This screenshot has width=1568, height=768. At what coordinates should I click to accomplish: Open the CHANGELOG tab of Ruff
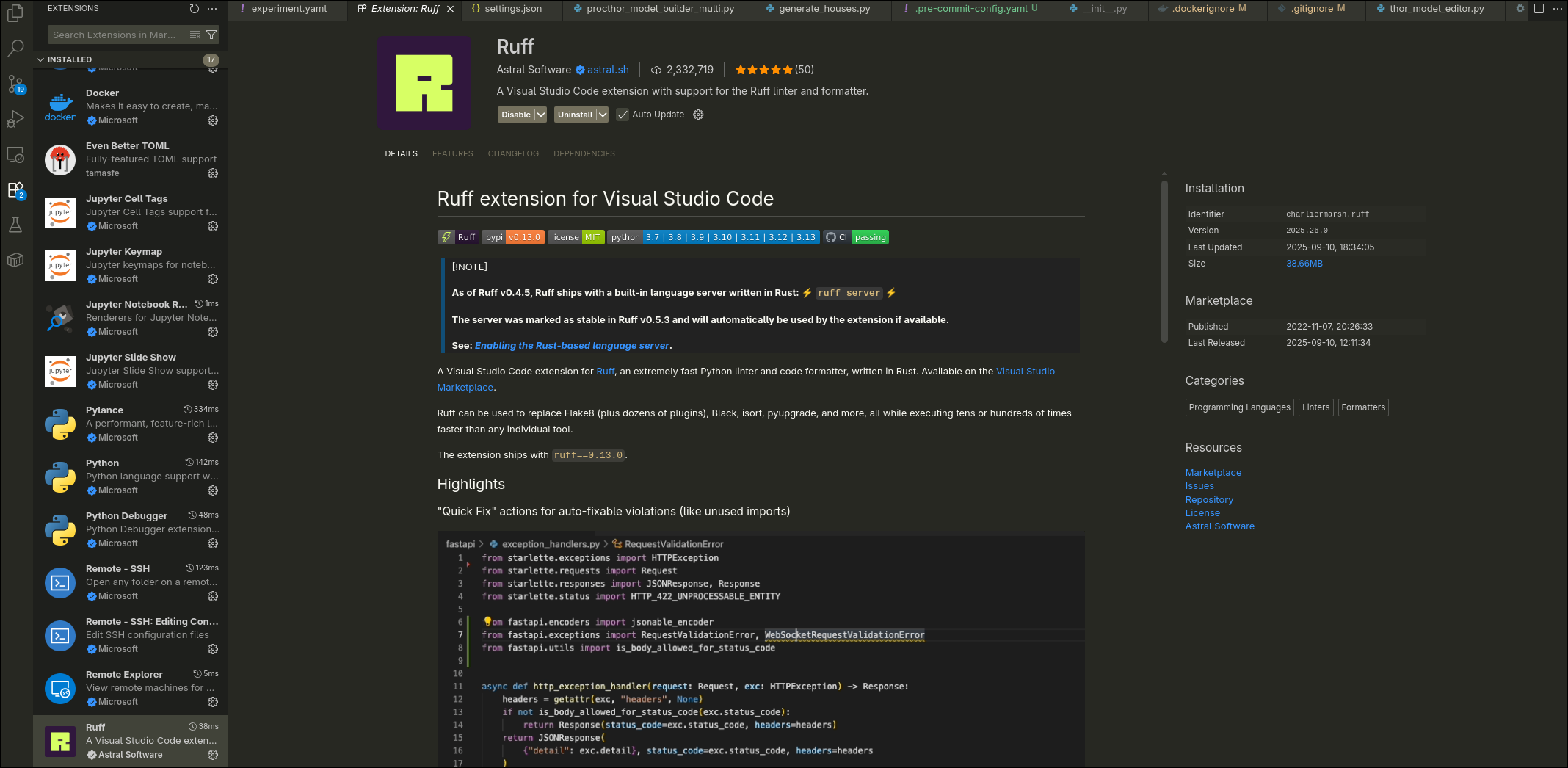(513, 153)
